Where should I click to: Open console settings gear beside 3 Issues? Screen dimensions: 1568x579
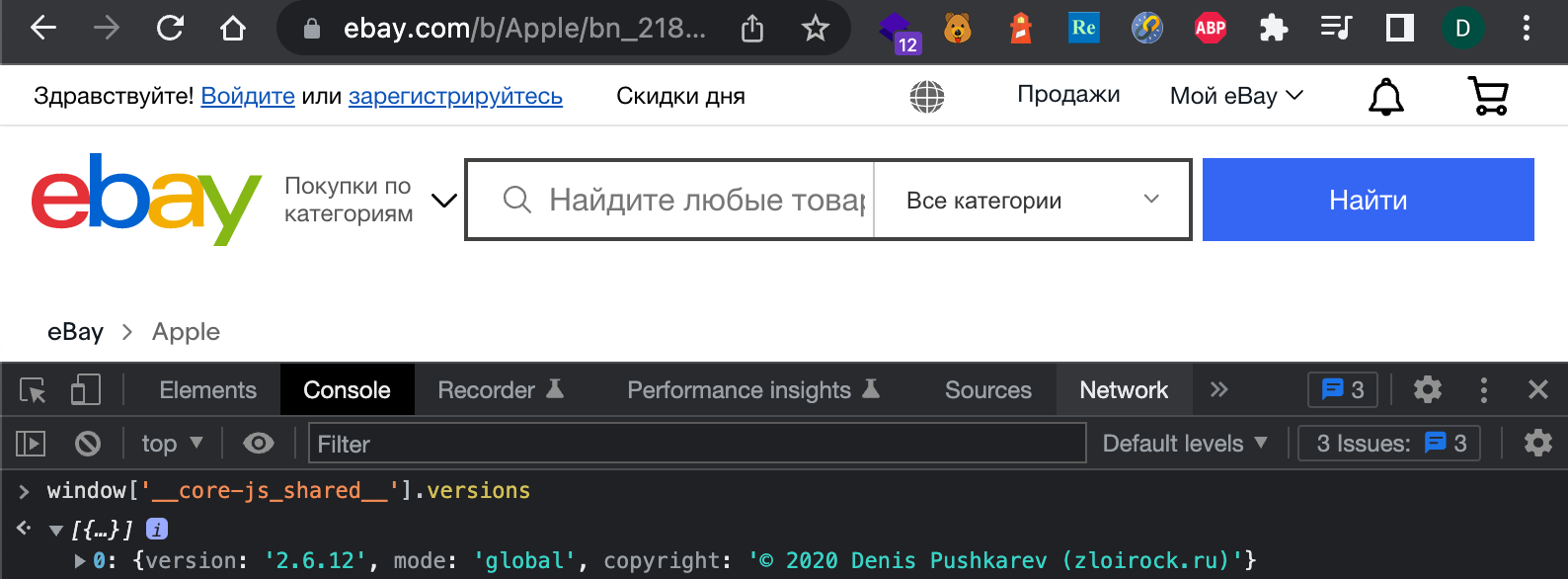(x=1538, y=444)
